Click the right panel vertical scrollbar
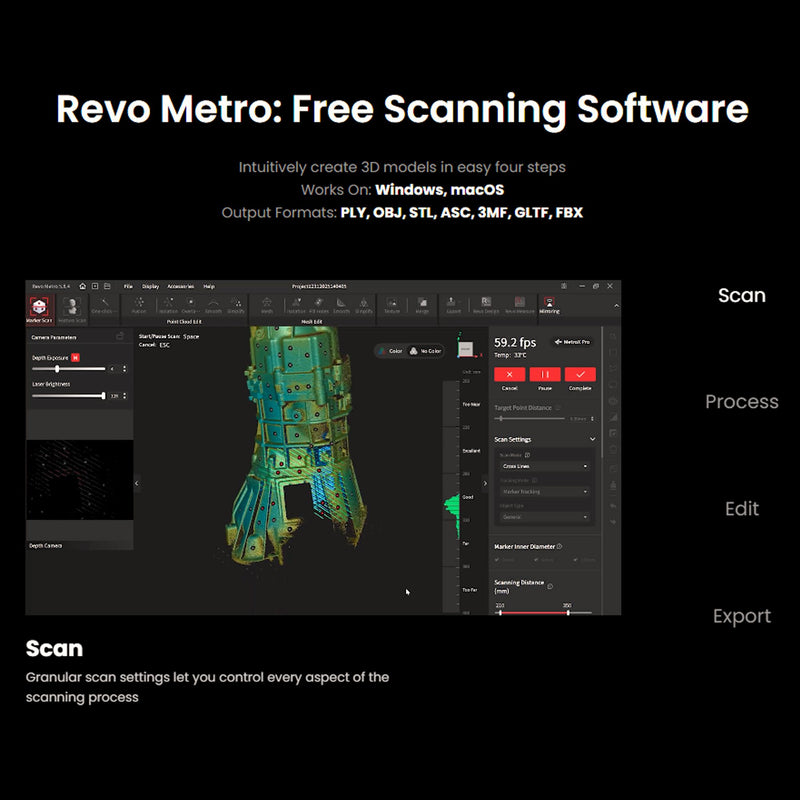Viewport: 800px width, 800px height. pyautogui.click(x=603, y=393)
